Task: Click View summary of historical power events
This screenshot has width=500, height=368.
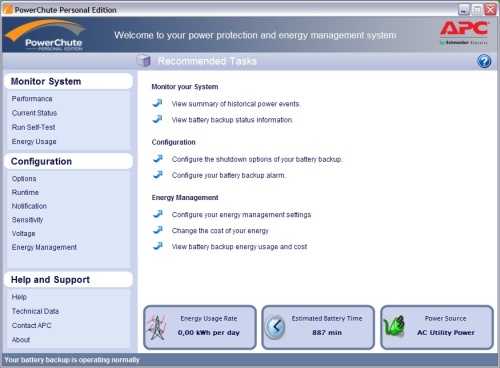Action: [236, 104]
